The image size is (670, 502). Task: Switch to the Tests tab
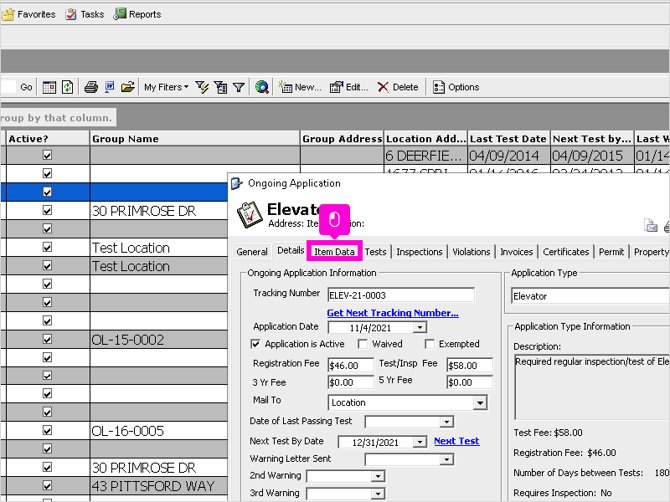click(375, 252)
